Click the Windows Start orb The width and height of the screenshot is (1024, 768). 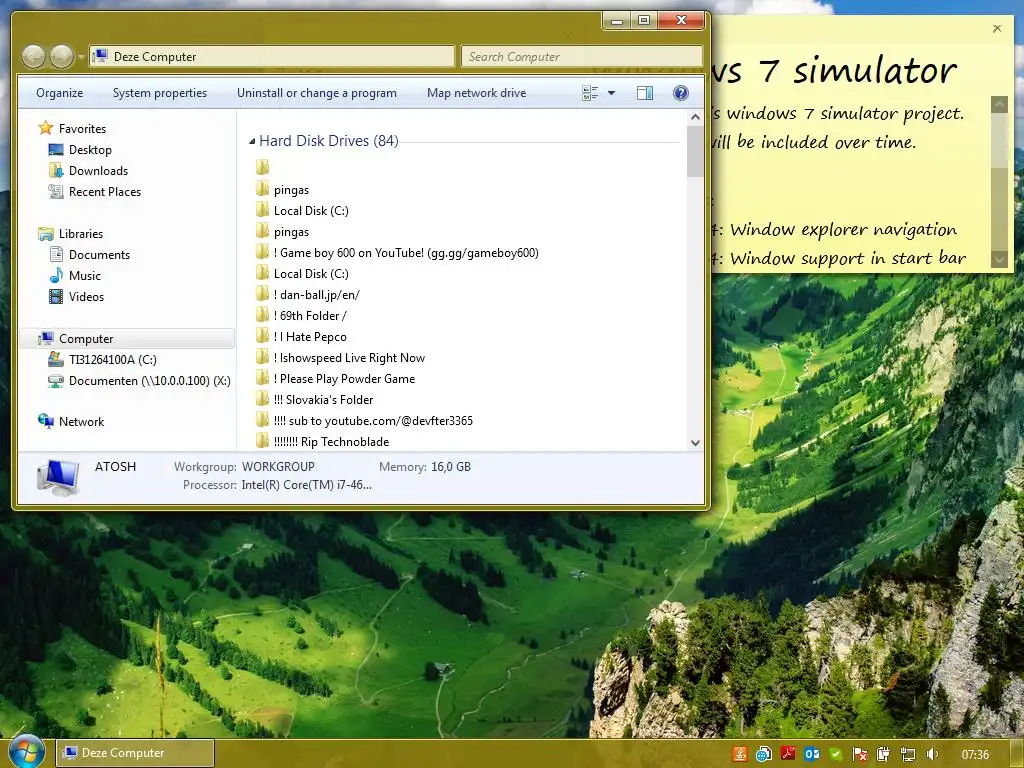tap(26, 752)
